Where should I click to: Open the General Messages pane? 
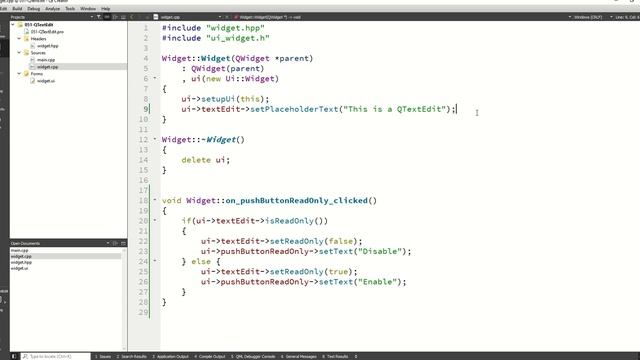click(x=299, y=356)
